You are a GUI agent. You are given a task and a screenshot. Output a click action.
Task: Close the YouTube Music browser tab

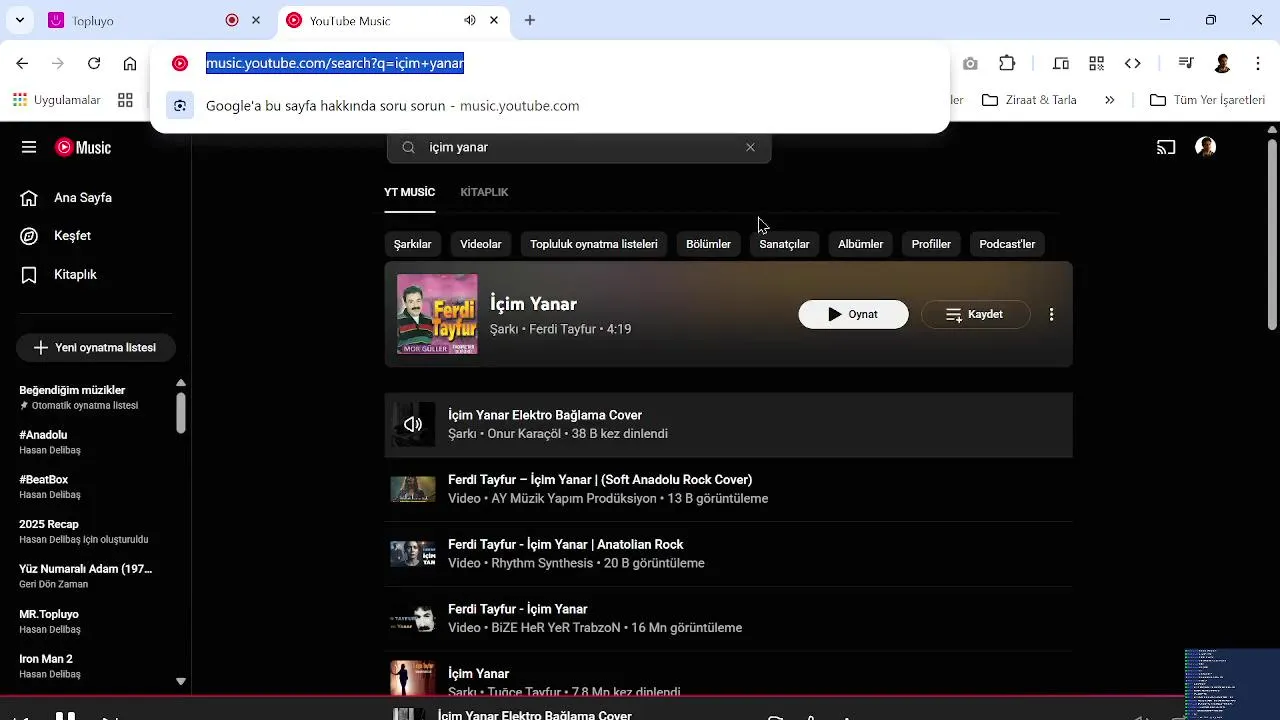(x=494, y=20)
